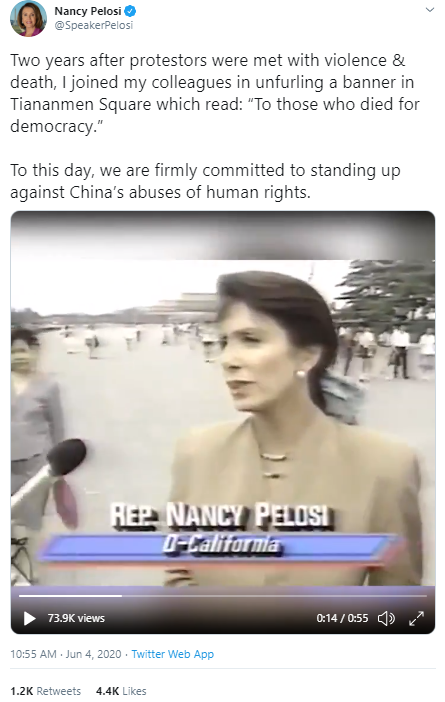Click the tweet paragraph about Tiananmen Square banner
Viewport: 445px width, 702px height.
point(215,93)
